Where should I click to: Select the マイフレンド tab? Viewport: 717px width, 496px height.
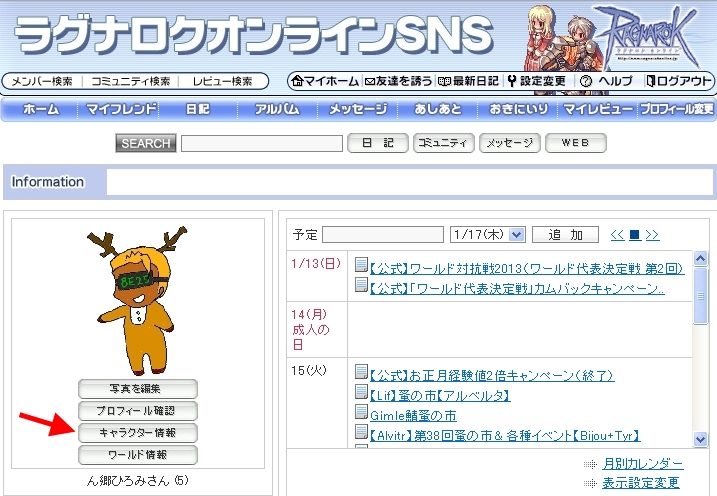pos(121,109)
